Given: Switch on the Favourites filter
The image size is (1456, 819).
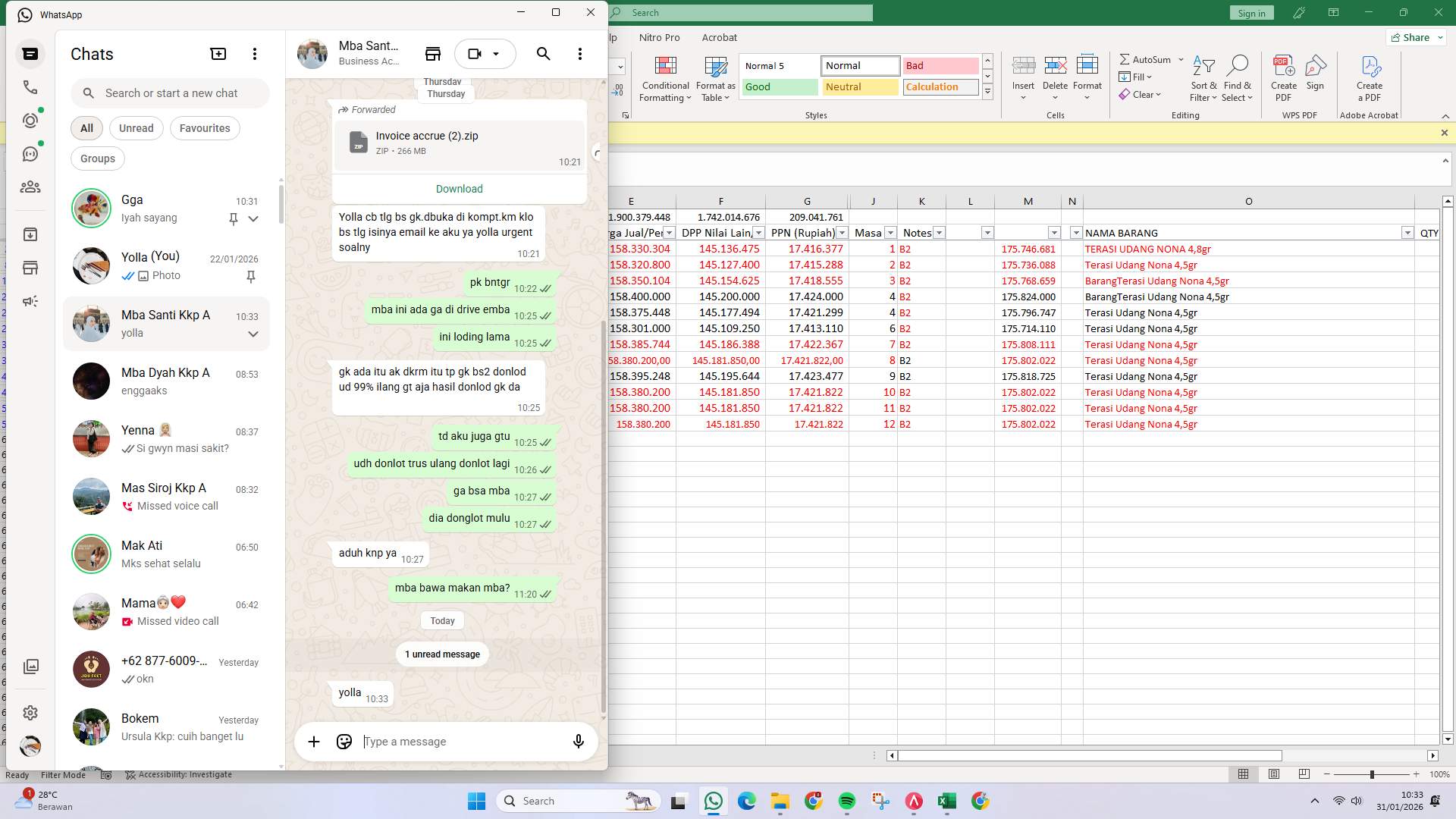Looking at the screenshot, I should tap(204, 127).
